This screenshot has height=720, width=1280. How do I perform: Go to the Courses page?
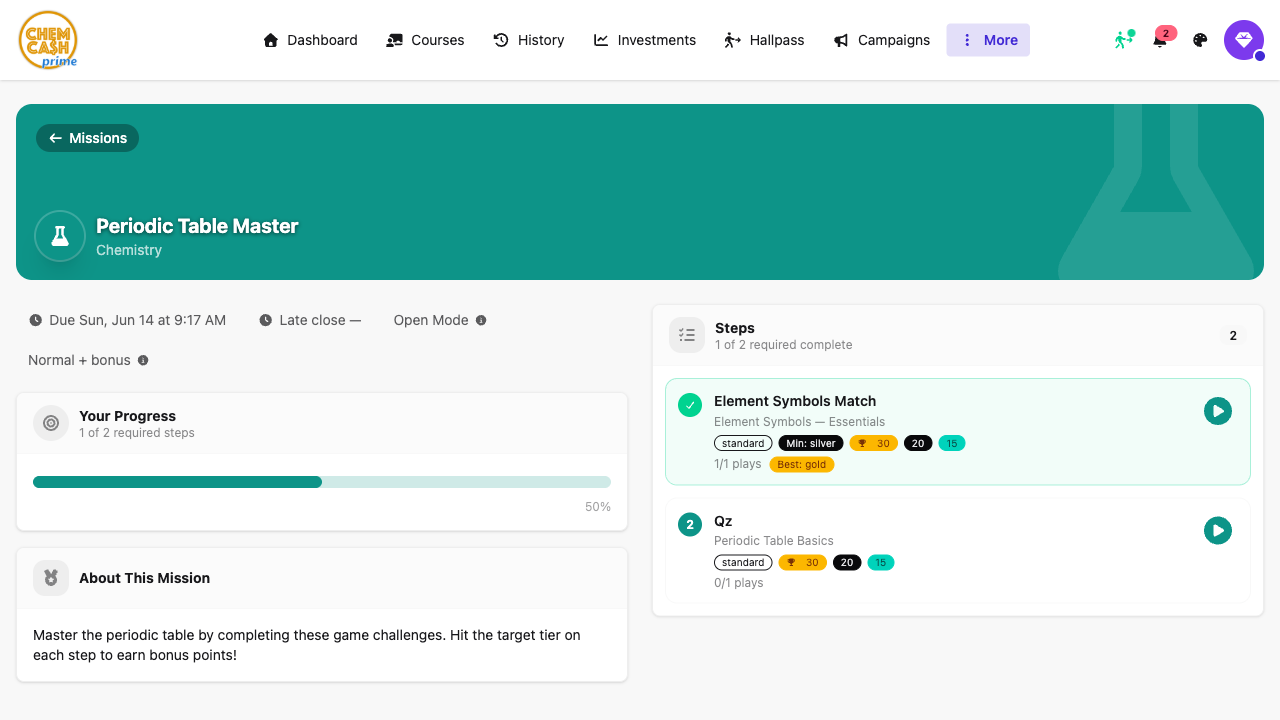tap(425, 40)
